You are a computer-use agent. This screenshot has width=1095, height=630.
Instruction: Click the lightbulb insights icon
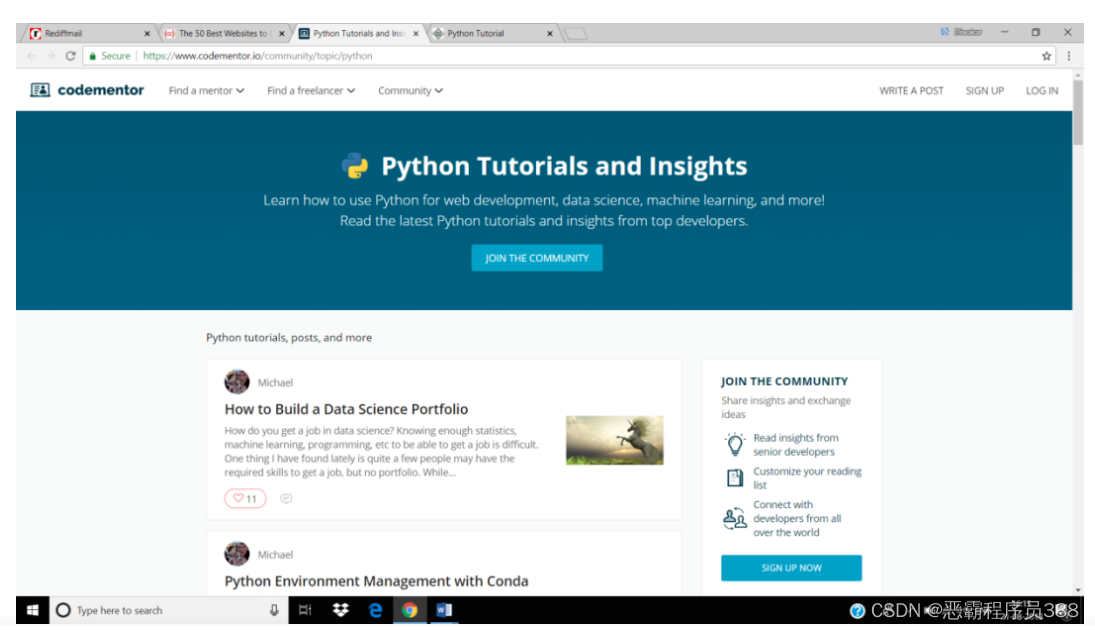pos(735,441)
